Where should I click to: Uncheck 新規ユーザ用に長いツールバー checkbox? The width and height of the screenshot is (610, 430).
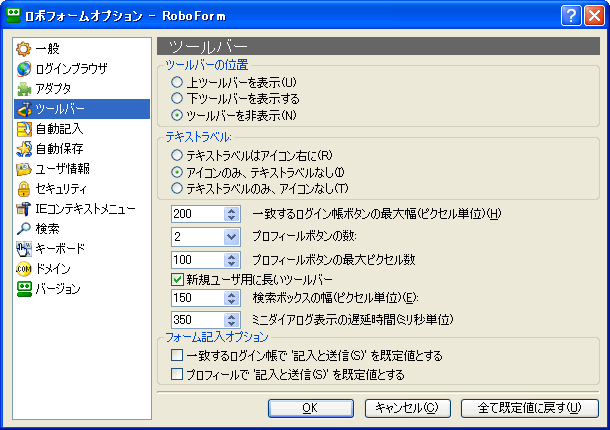[177, 279]
